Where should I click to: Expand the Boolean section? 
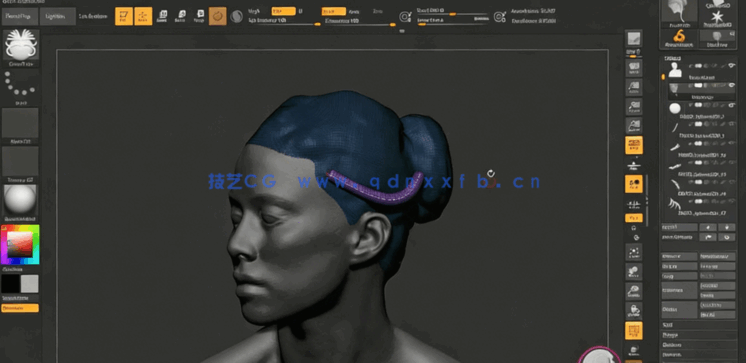click(699, 345)
